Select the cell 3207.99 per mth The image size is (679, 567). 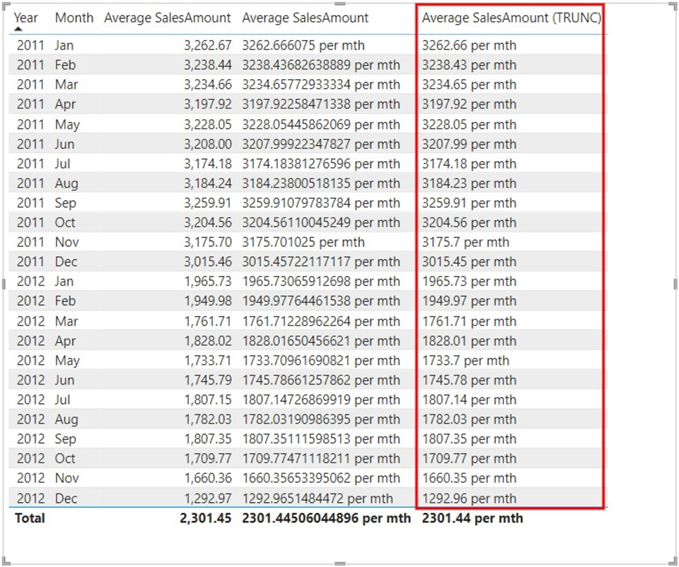pos(469,144)
